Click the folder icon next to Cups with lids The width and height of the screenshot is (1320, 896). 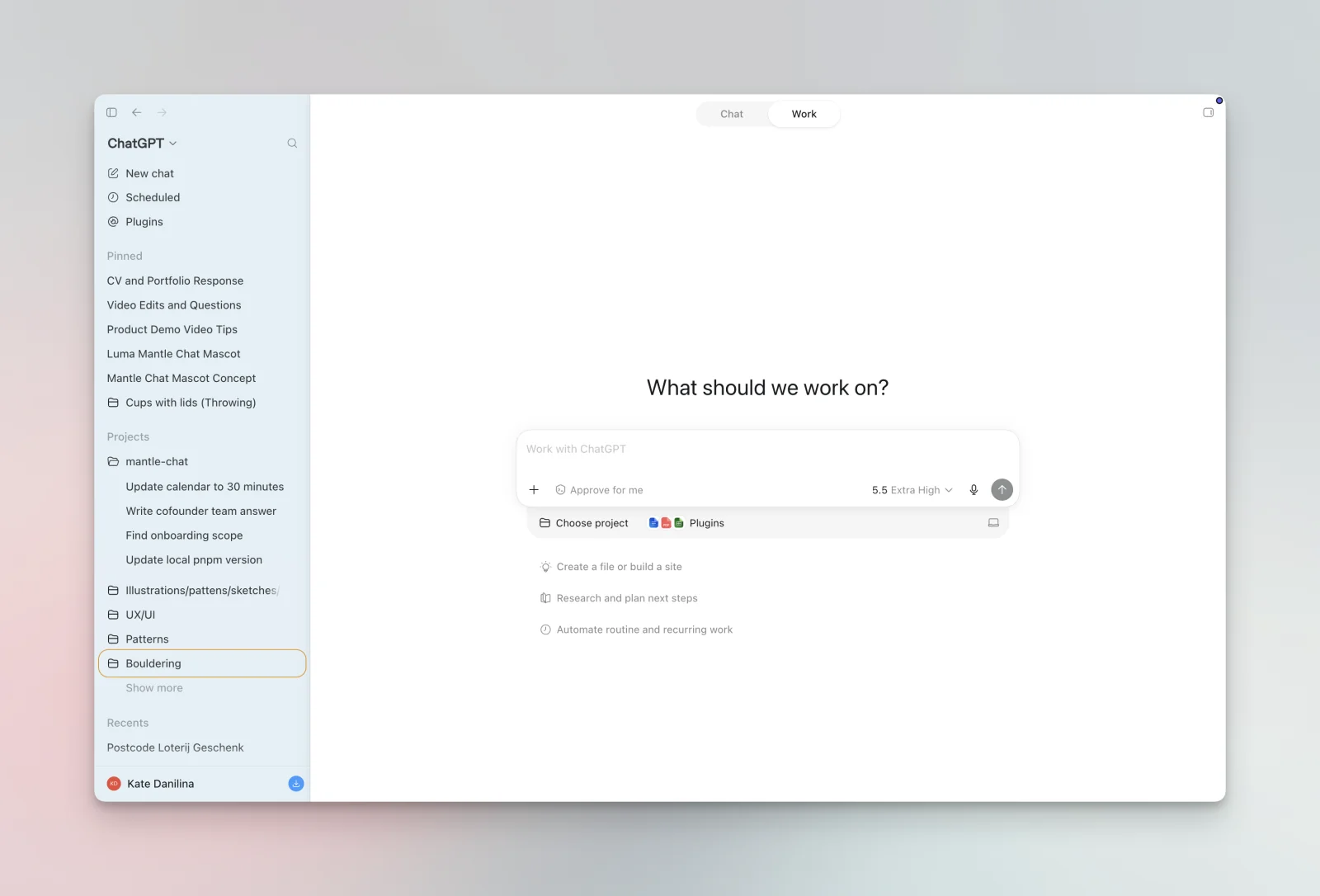(113, 403)
